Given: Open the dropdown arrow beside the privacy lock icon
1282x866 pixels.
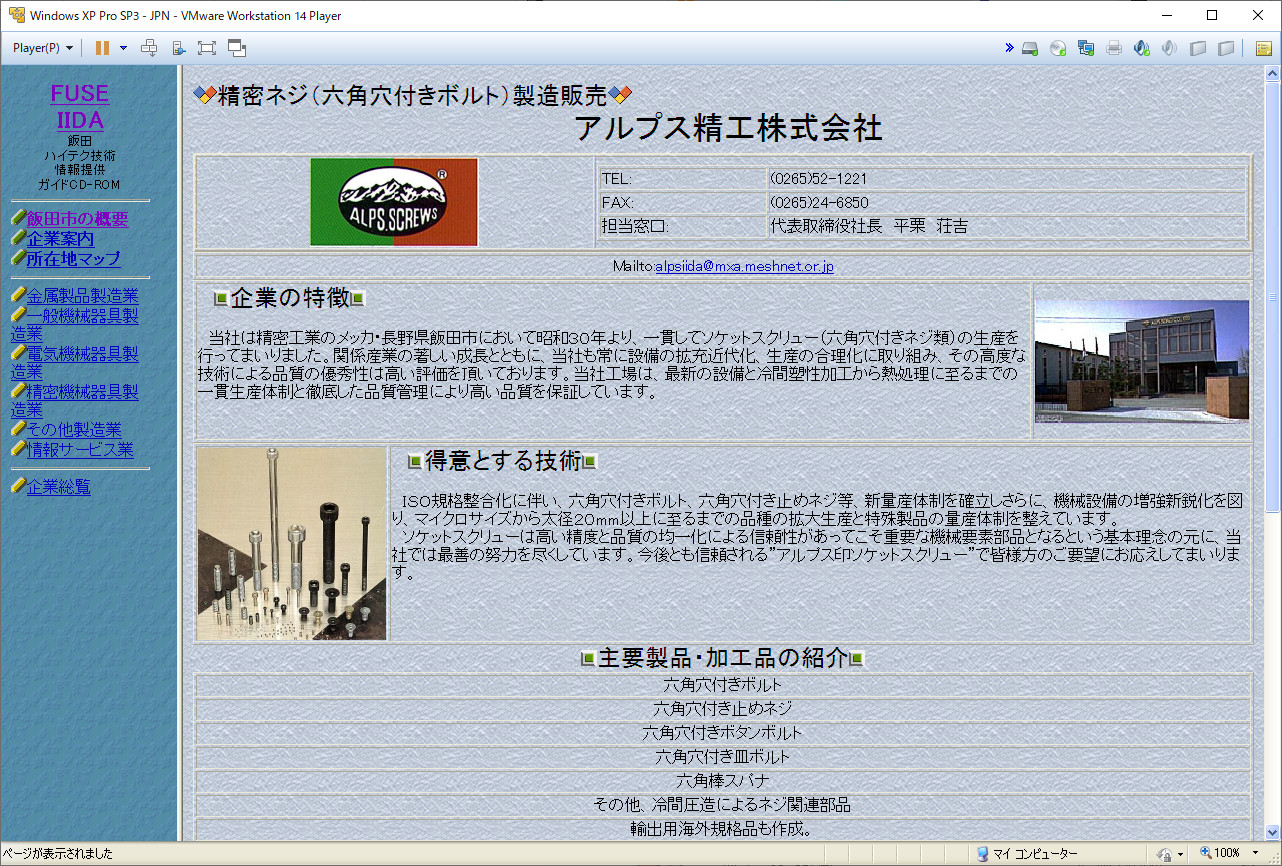Looking at the screenshot, I should click(1181, 854).
